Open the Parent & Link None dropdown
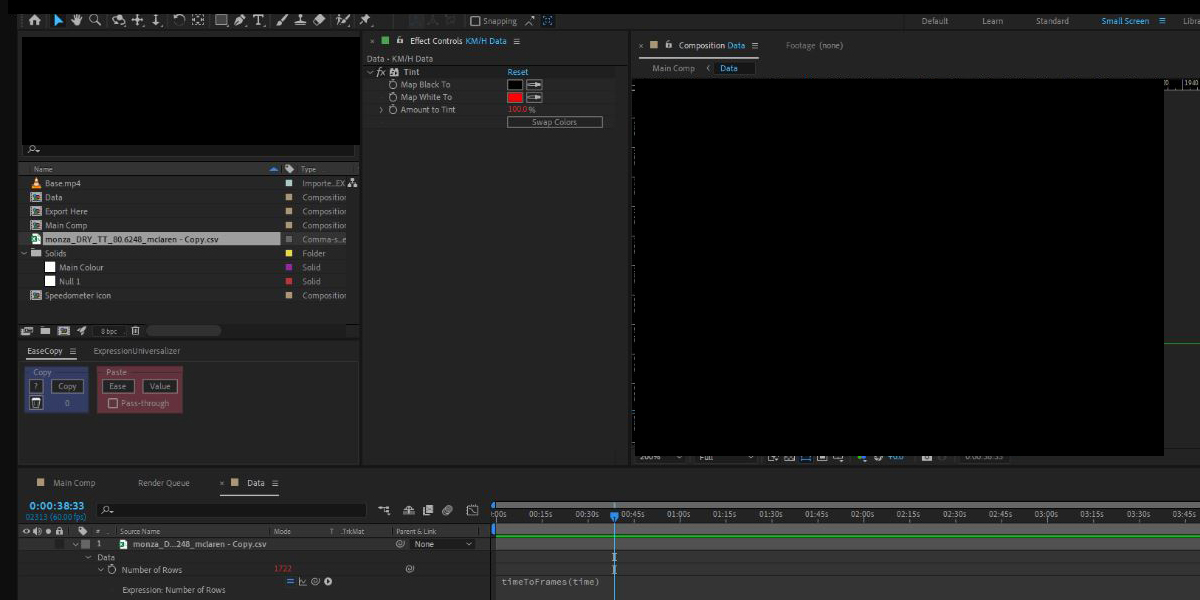Screen dimensions: 1200x600 [443, 544]
